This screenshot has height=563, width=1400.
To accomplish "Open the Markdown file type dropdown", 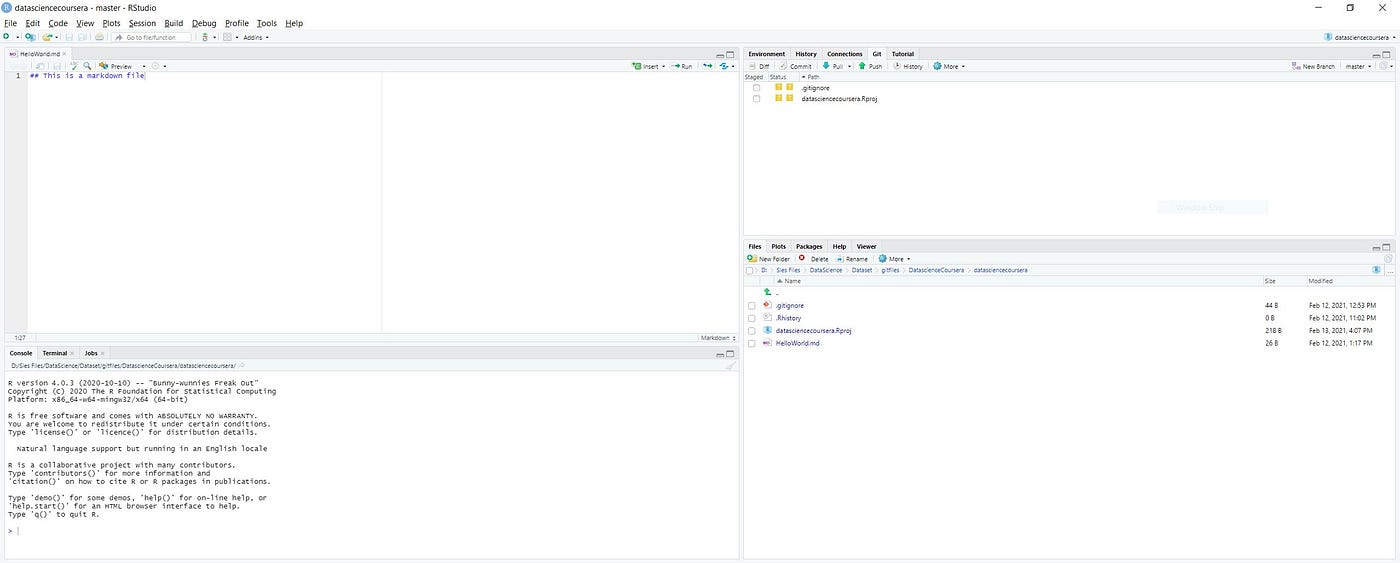I will coord(718,338).
